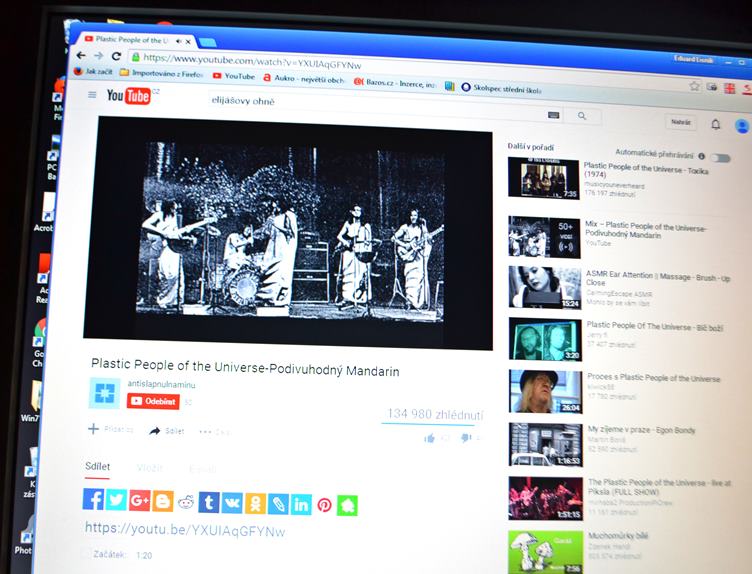This screenshot has height=574, width=752.
Task: Open the YouTube bookmark in bookmarks bar
Action: [x=234, y=76]
